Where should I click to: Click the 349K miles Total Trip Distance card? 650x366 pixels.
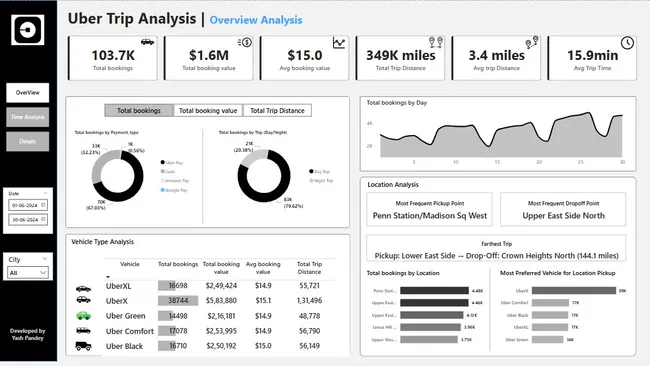click(400, 58)
